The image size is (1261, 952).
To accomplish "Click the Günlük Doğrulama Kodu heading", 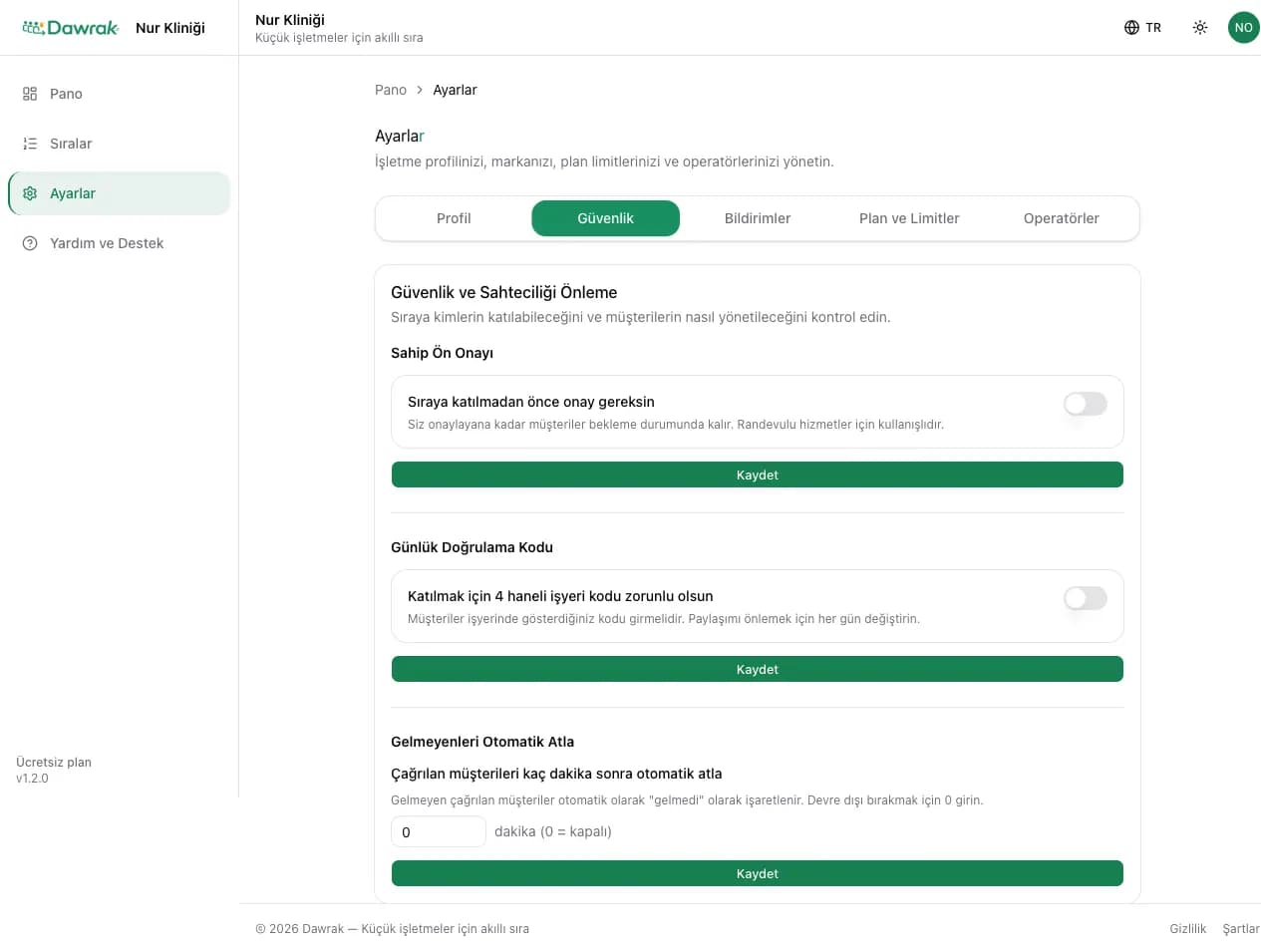I will pyautogui.click(x=472, y=547).
